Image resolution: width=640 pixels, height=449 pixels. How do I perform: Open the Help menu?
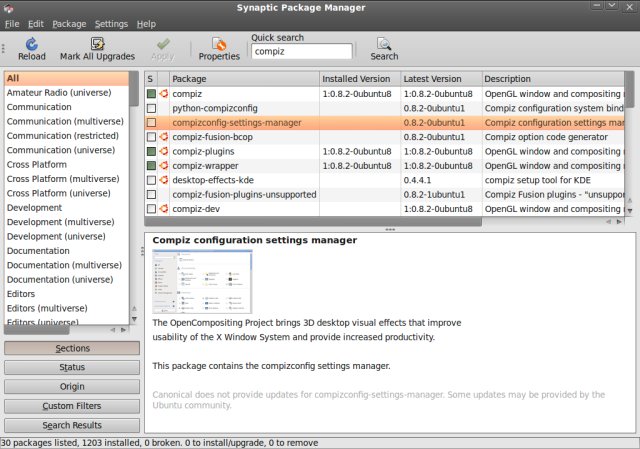click(146, 24)
